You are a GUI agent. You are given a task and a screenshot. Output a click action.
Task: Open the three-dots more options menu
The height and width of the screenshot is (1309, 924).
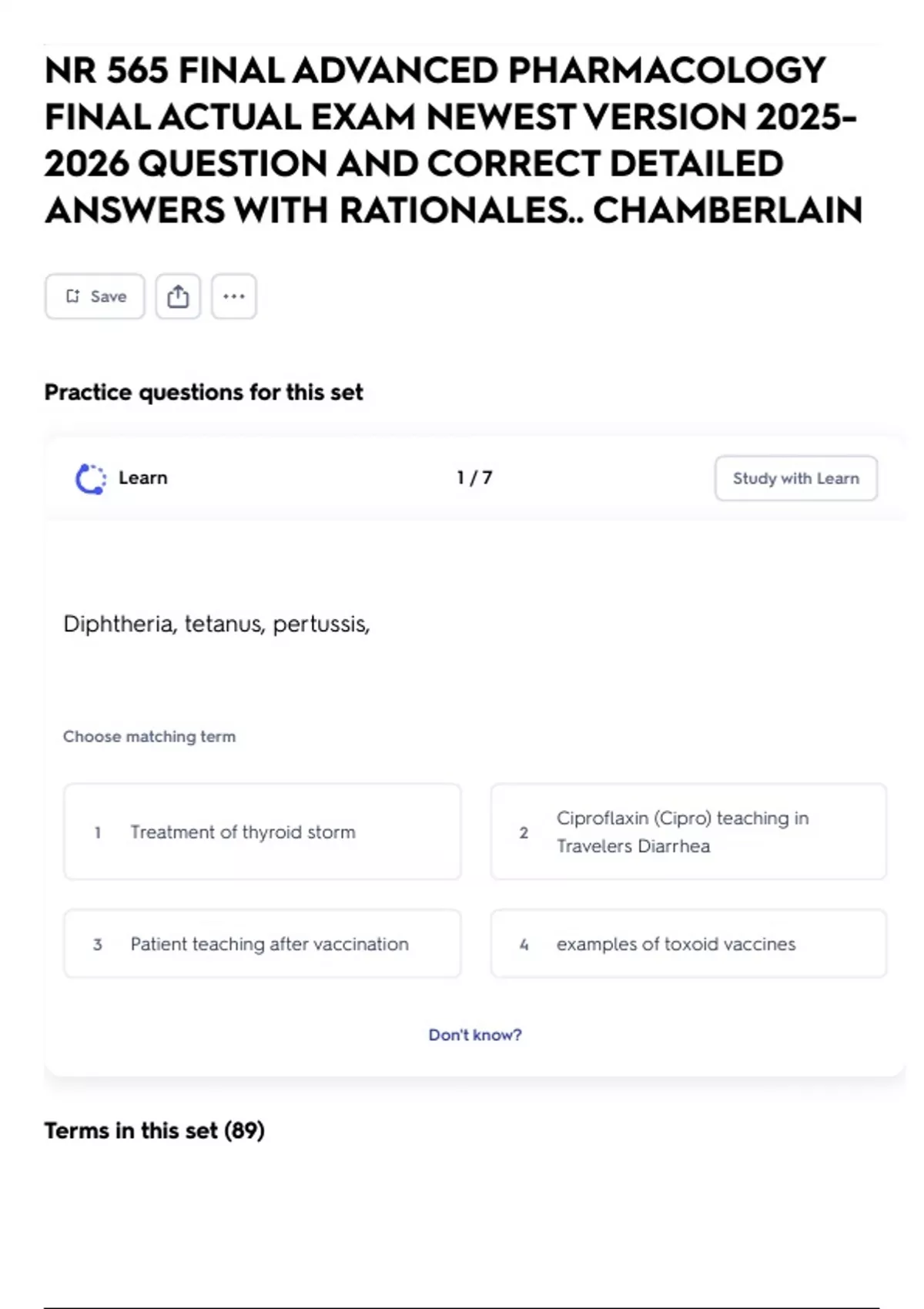point(234,296)
